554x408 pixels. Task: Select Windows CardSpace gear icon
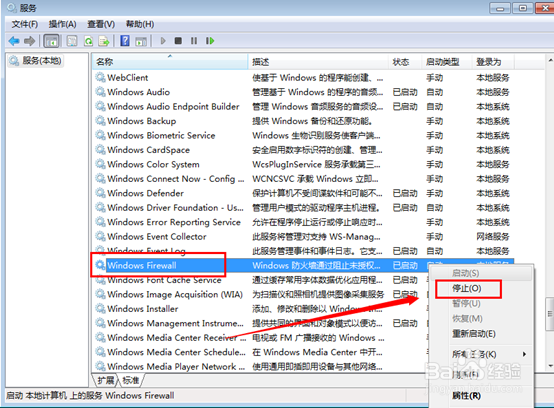pos(100,150)
